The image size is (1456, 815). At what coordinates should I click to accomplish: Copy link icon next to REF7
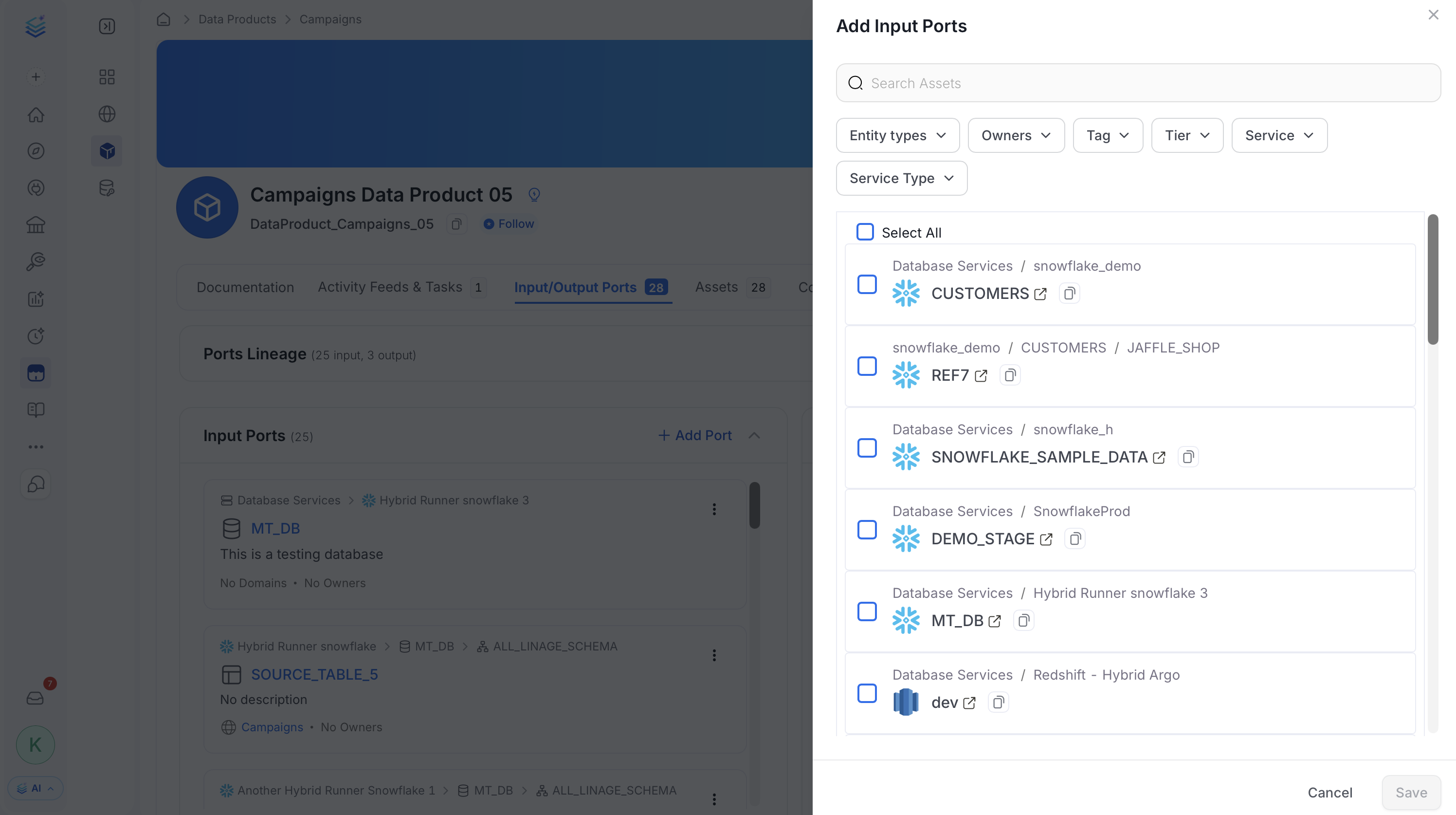pos(1009,375)
